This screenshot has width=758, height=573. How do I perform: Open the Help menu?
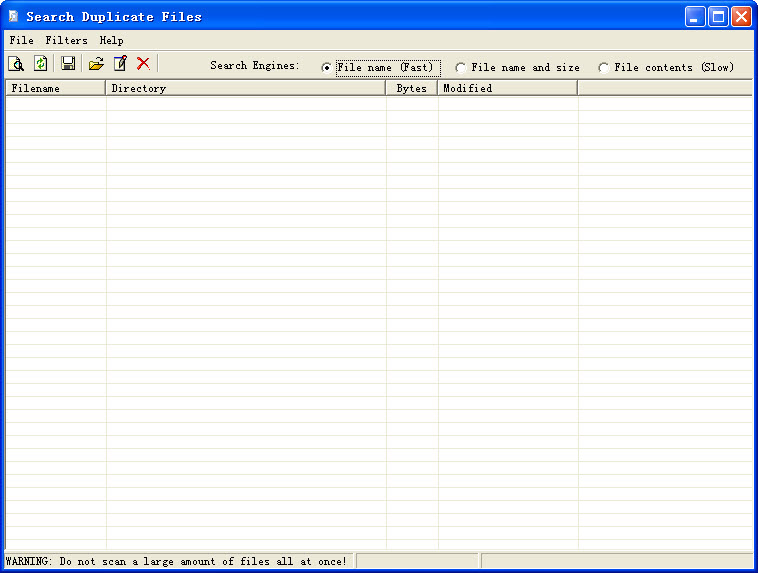(x=111, y=41)
